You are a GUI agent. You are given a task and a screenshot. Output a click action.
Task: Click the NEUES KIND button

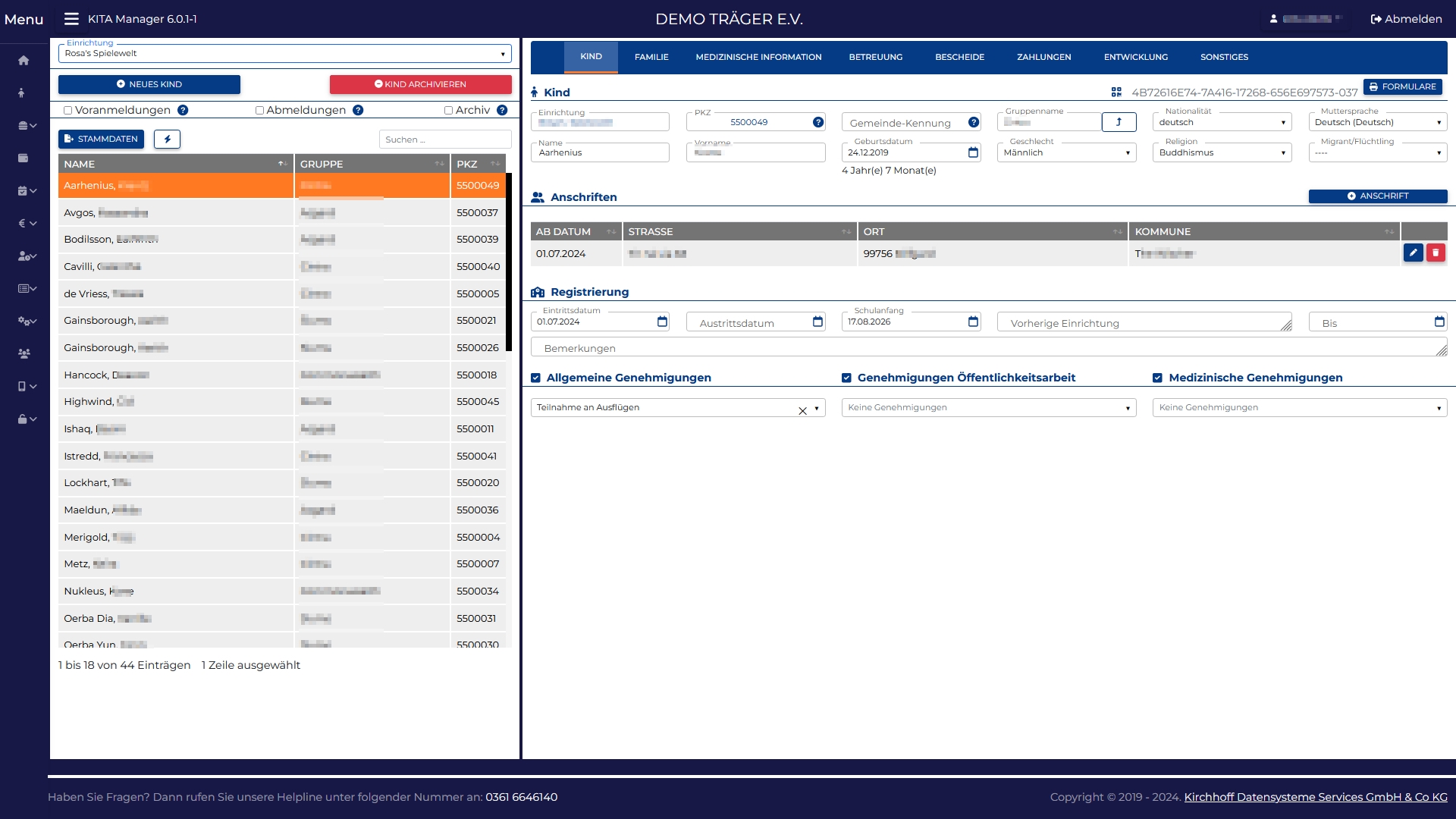coord(149,84)
